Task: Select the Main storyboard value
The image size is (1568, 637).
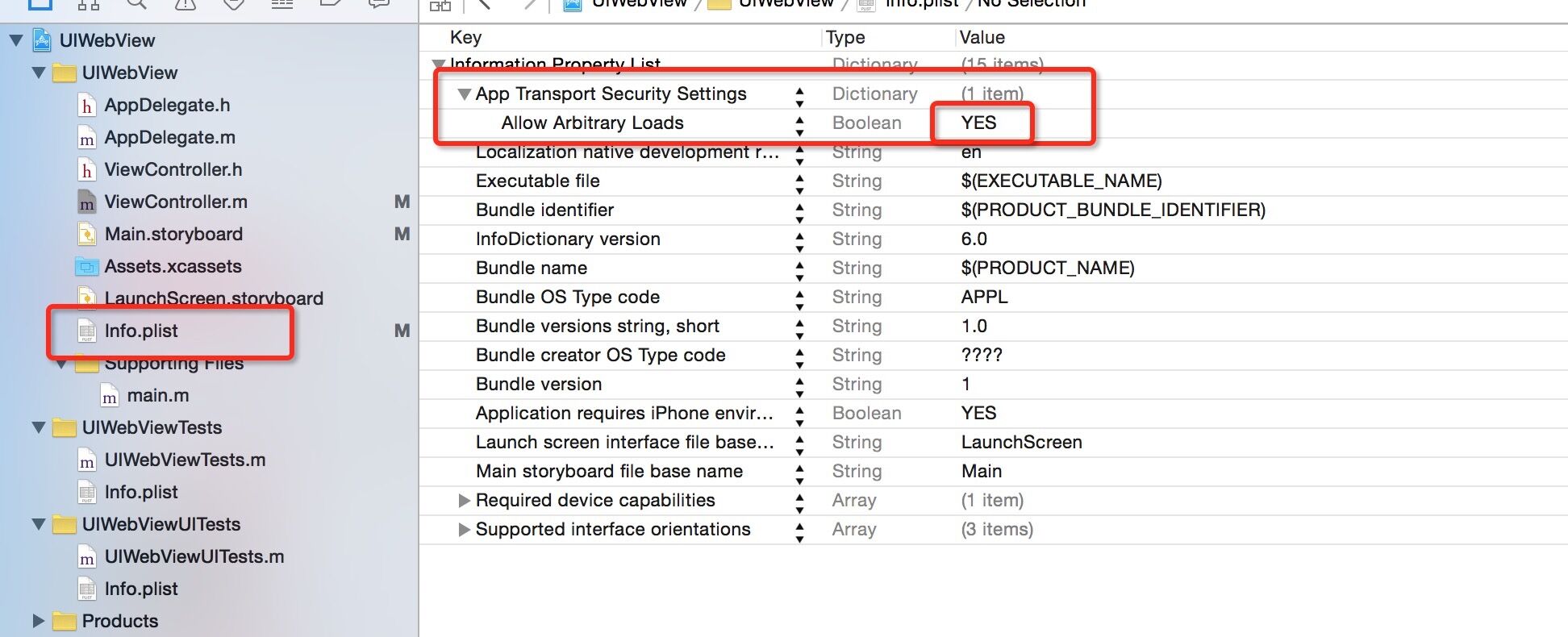Action: [x=981, y=471]
